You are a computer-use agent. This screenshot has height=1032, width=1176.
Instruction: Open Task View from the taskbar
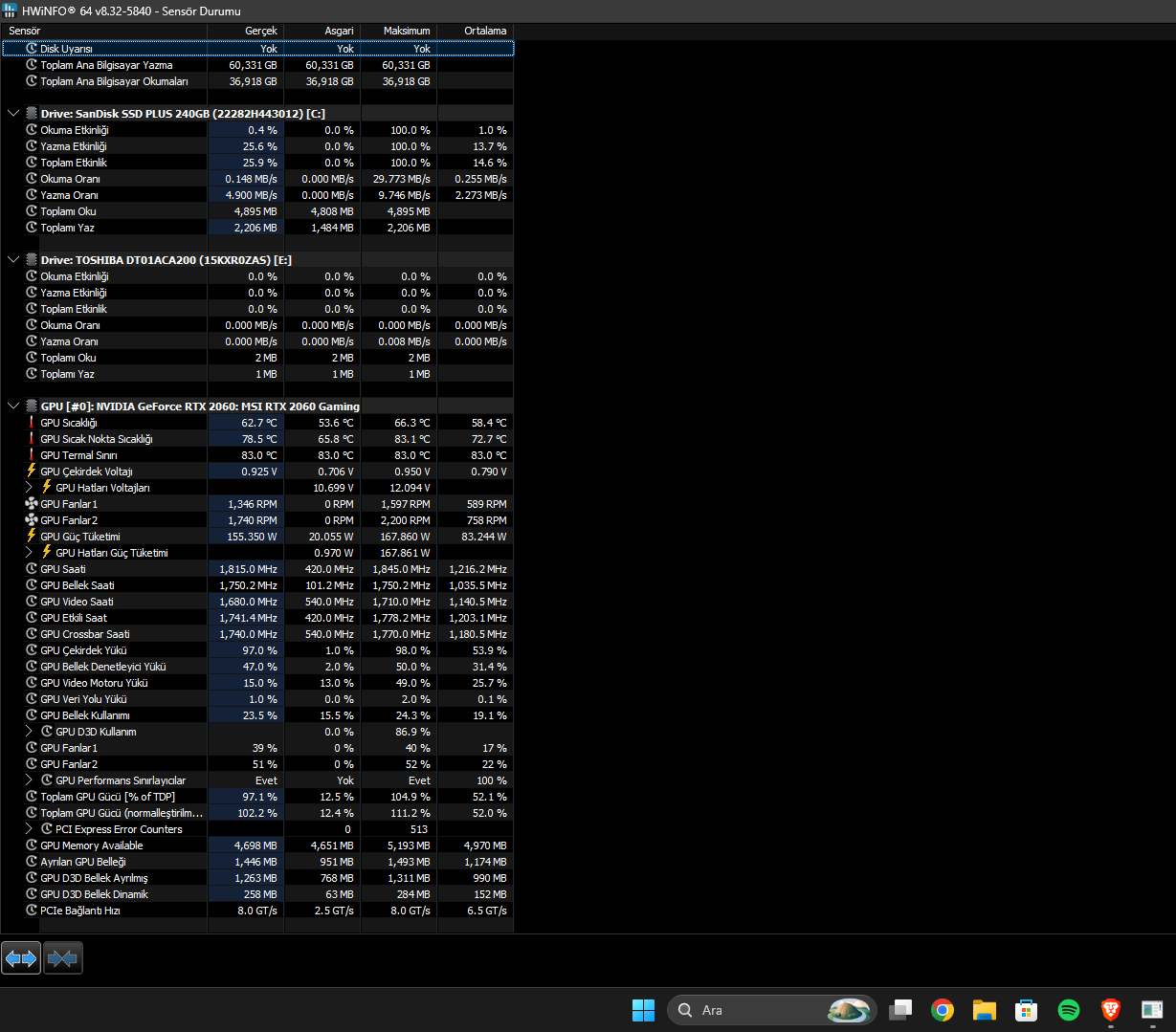click(900, 1010)
